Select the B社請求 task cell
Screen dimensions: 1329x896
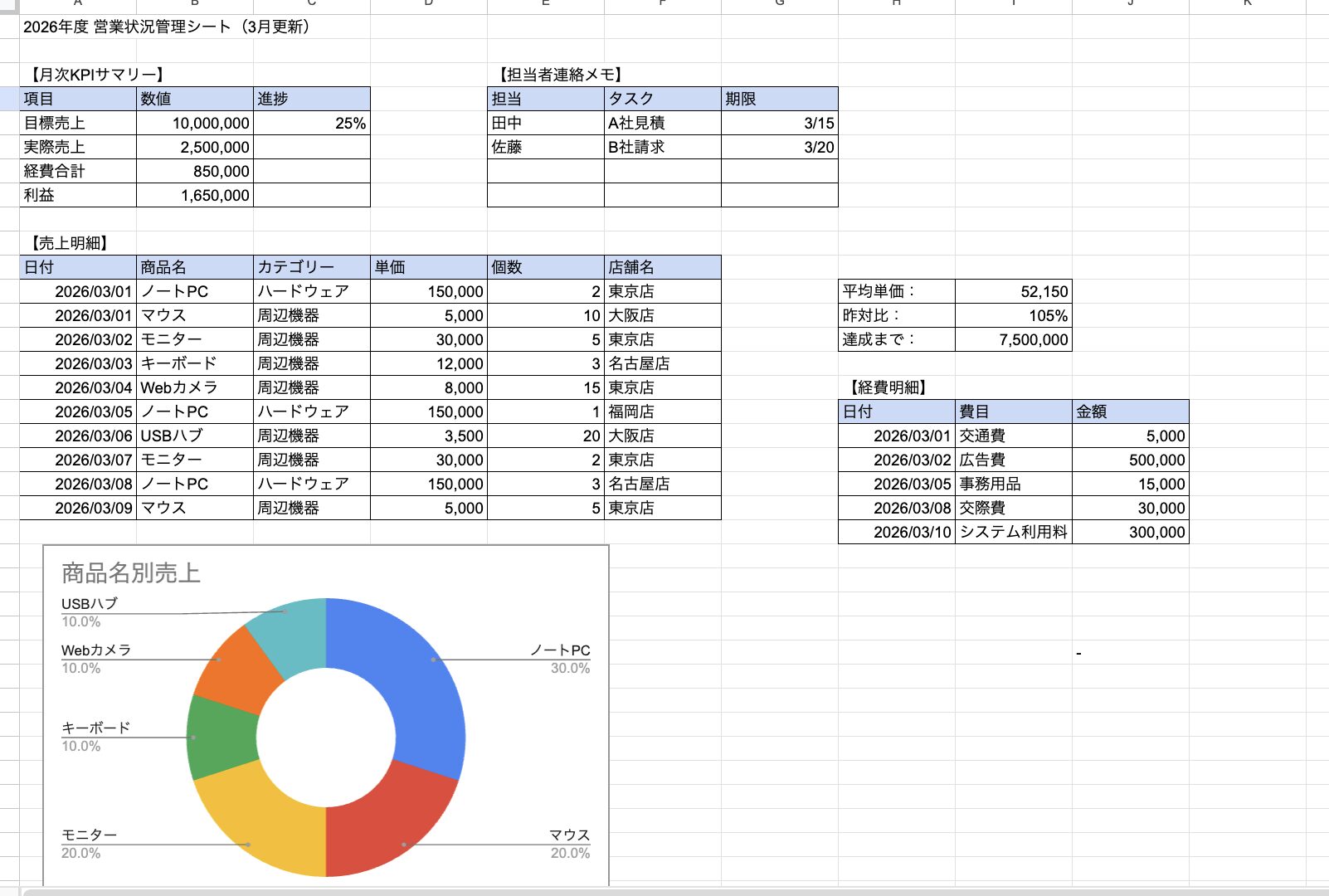coord(662,147)
